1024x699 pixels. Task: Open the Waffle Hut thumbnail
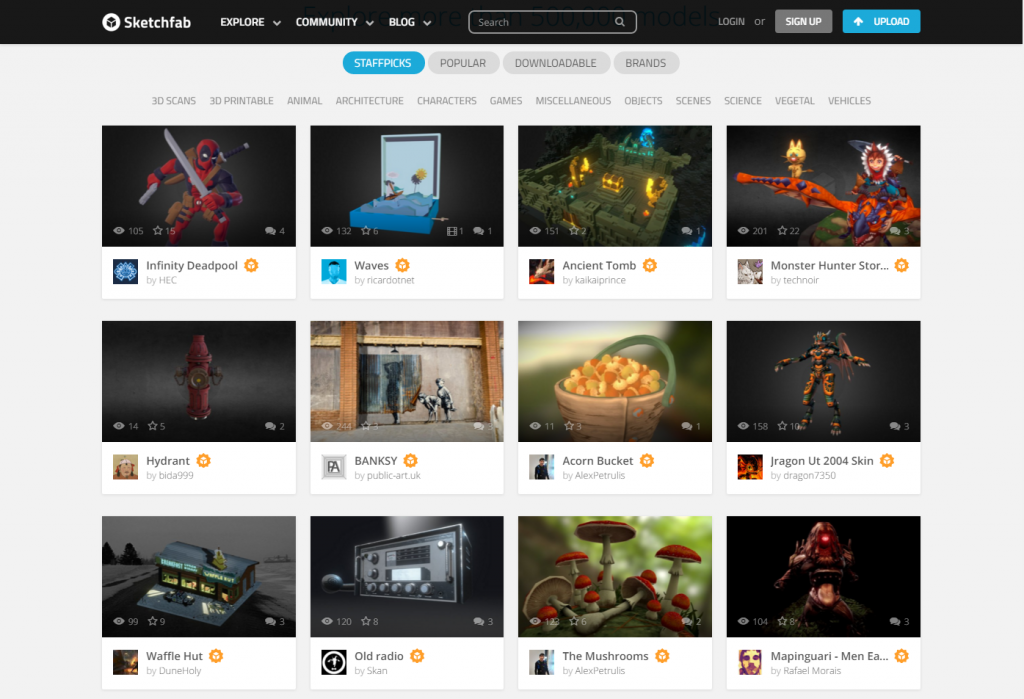click(x=199, y=576)
